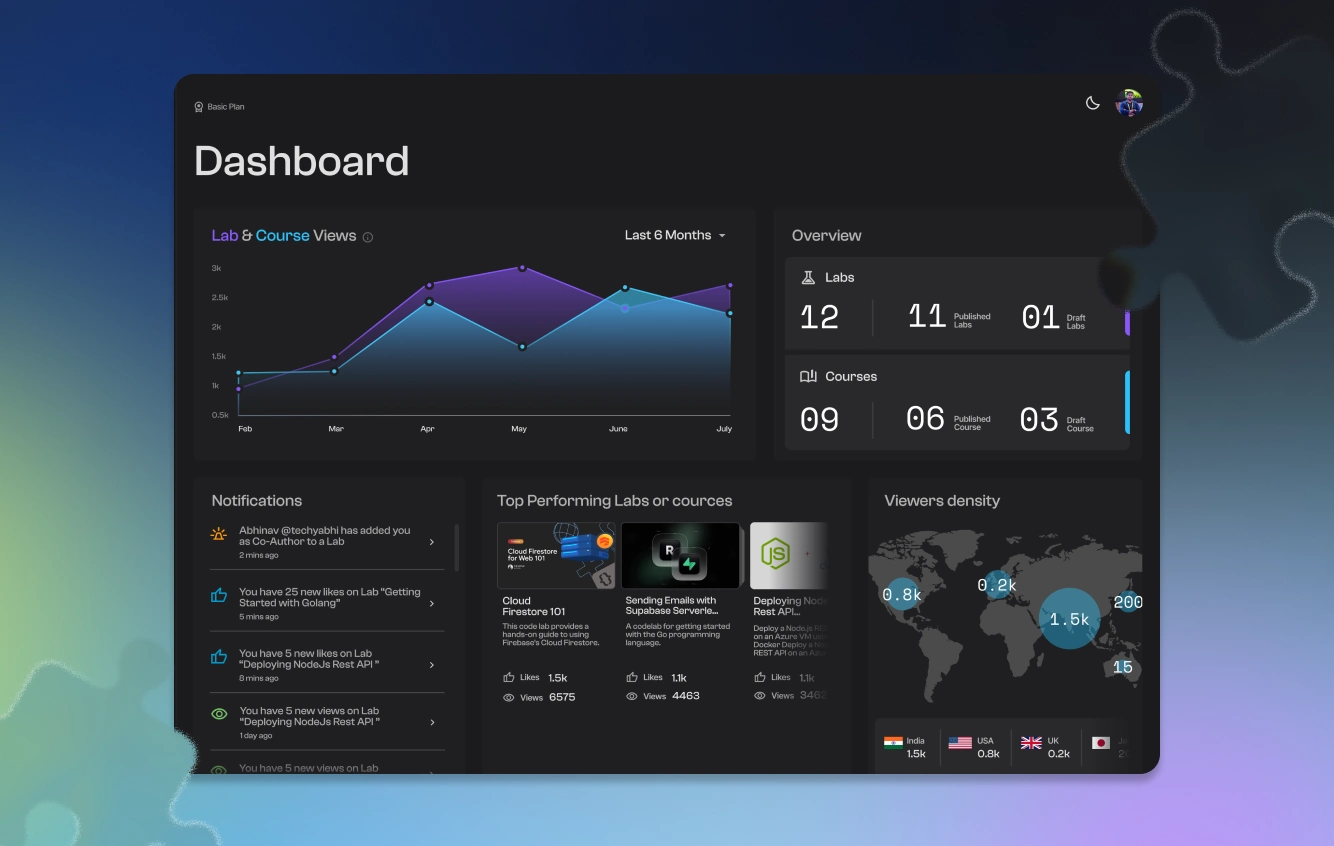This screenshot has width=1334, height=846.
Task: Click the Basic Plan badge icon
Action: (x=199, y=107)
